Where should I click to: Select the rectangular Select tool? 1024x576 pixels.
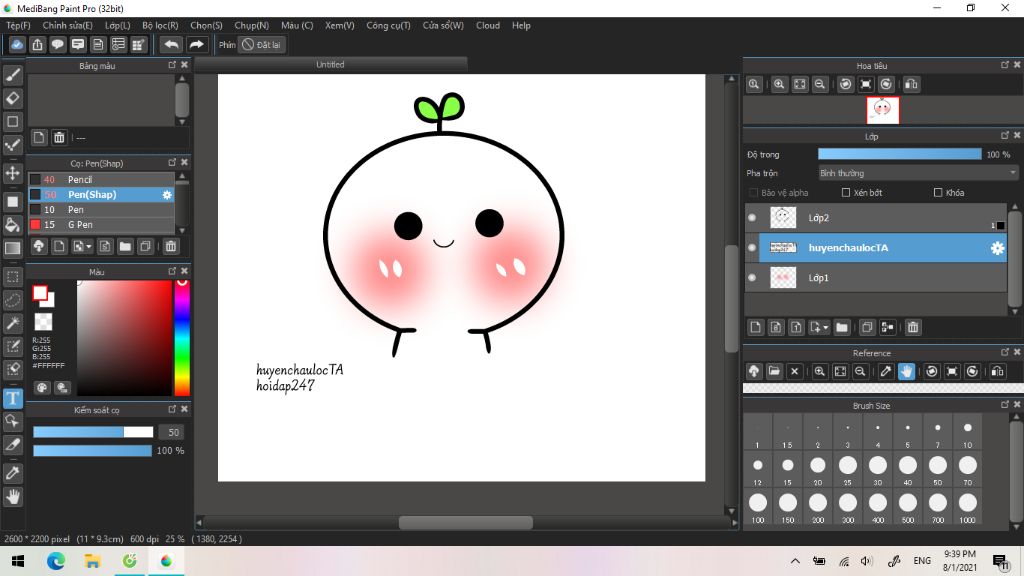[x=12, y=277]
